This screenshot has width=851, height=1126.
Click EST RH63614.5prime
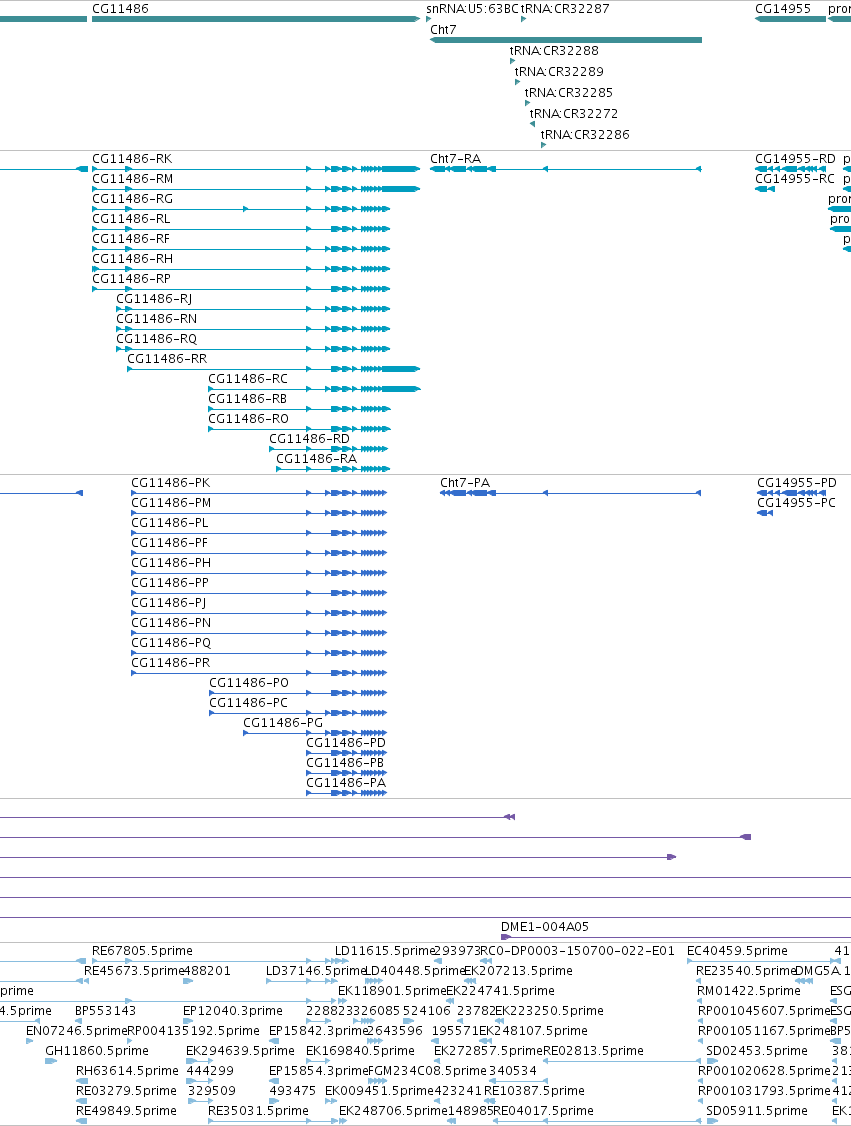[x=127, y=1071]
